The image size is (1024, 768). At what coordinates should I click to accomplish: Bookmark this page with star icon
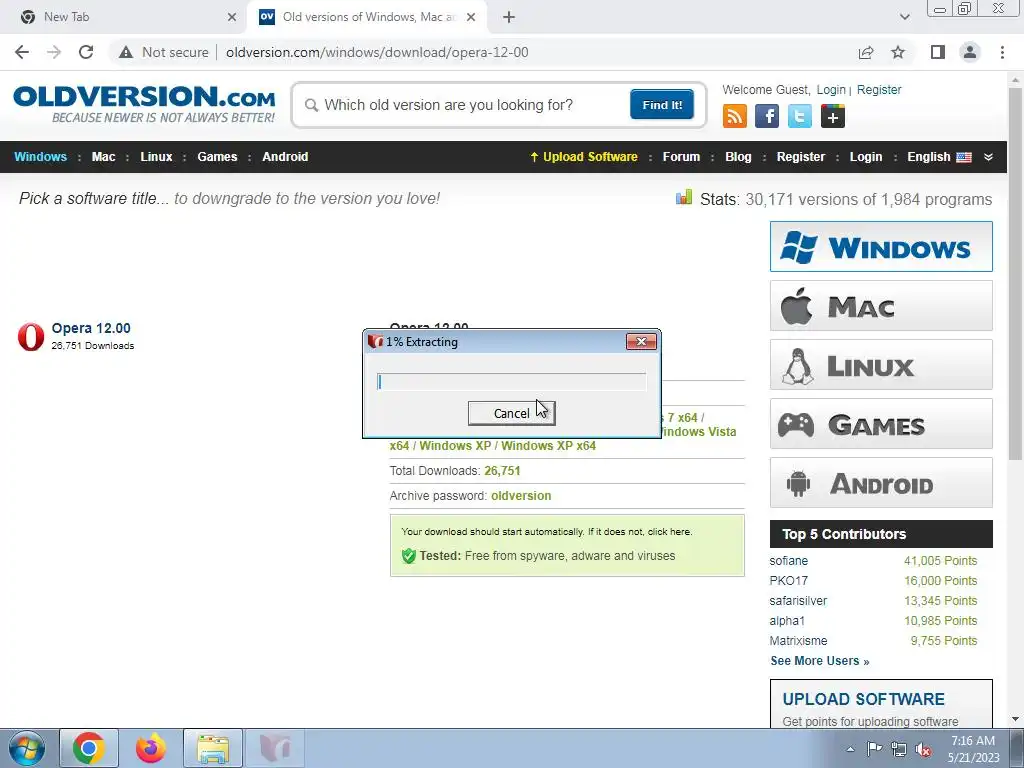pyautogui.click(x=898, y=52)
